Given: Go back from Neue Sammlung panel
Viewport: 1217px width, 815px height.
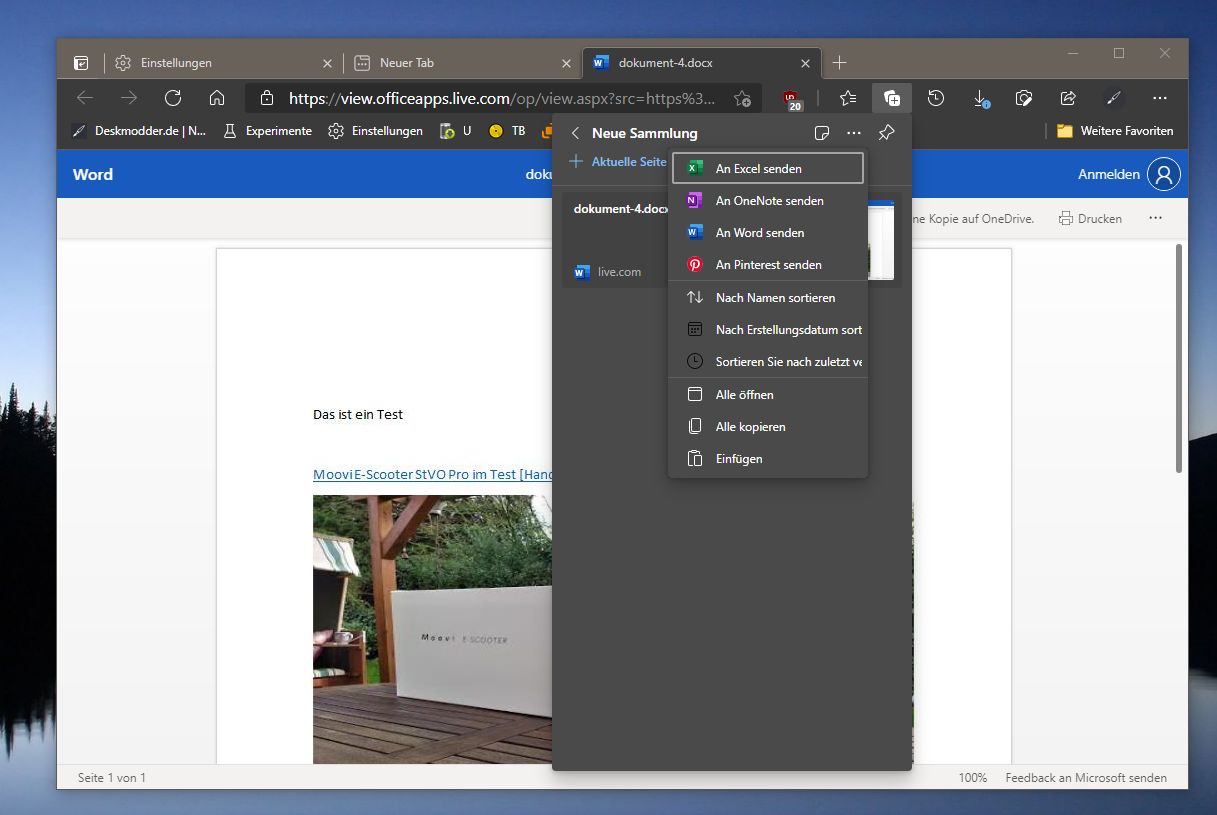Looking at the screenshot, I should tap(575, 133).
